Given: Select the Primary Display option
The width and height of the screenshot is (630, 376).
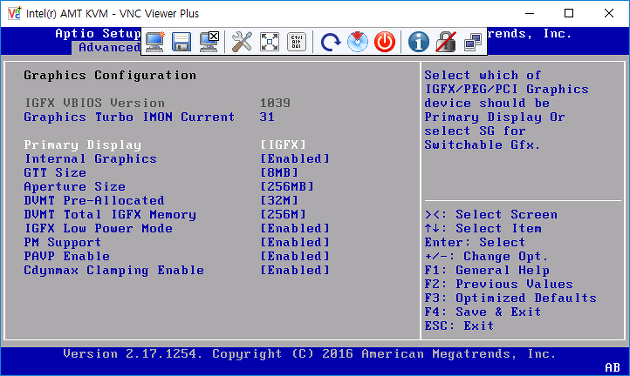Looking at the screenshot, I should pos(82,145).
